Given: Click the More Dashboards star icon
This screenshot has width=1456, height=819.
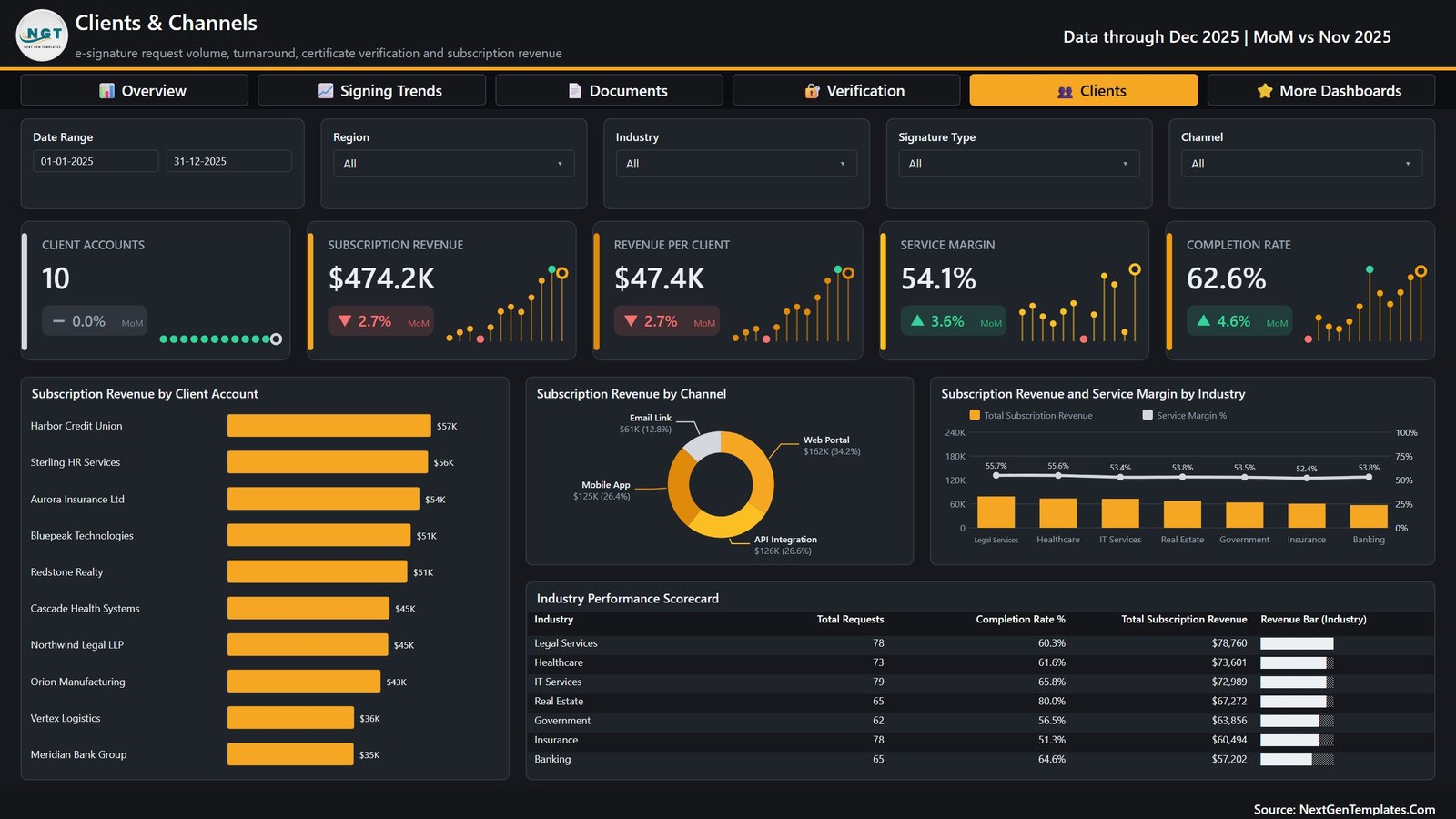Looking at the screenshot, I should point(1265,91).
